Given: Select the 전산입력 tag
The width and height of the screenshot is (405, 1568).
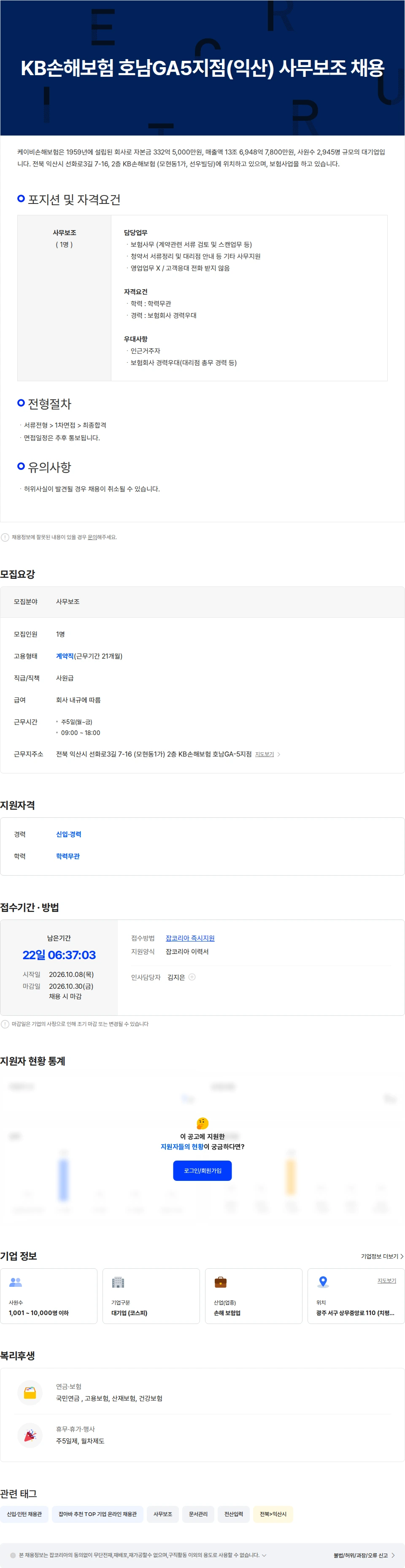Looking at the screenshot, I should tap(234, 1514).
